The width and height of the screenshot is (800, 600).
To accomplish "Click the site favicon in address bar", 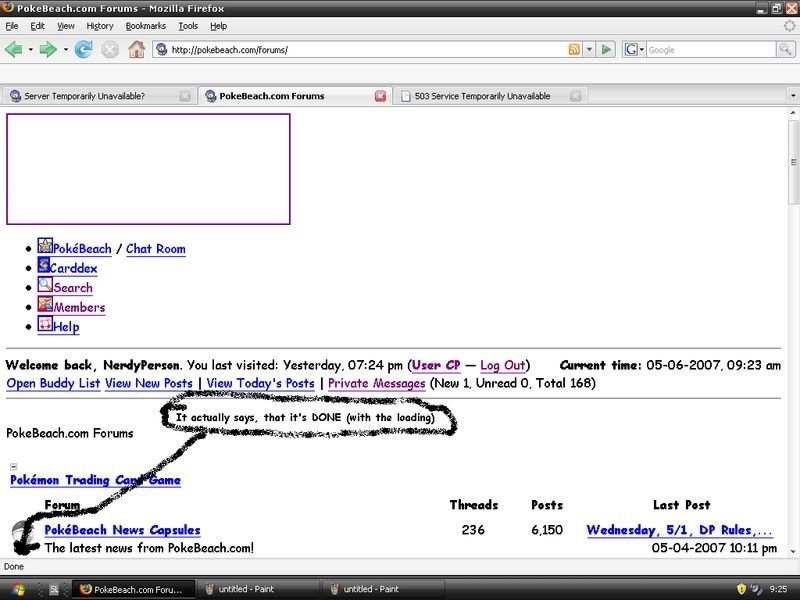I will click(x=161, y=49).
